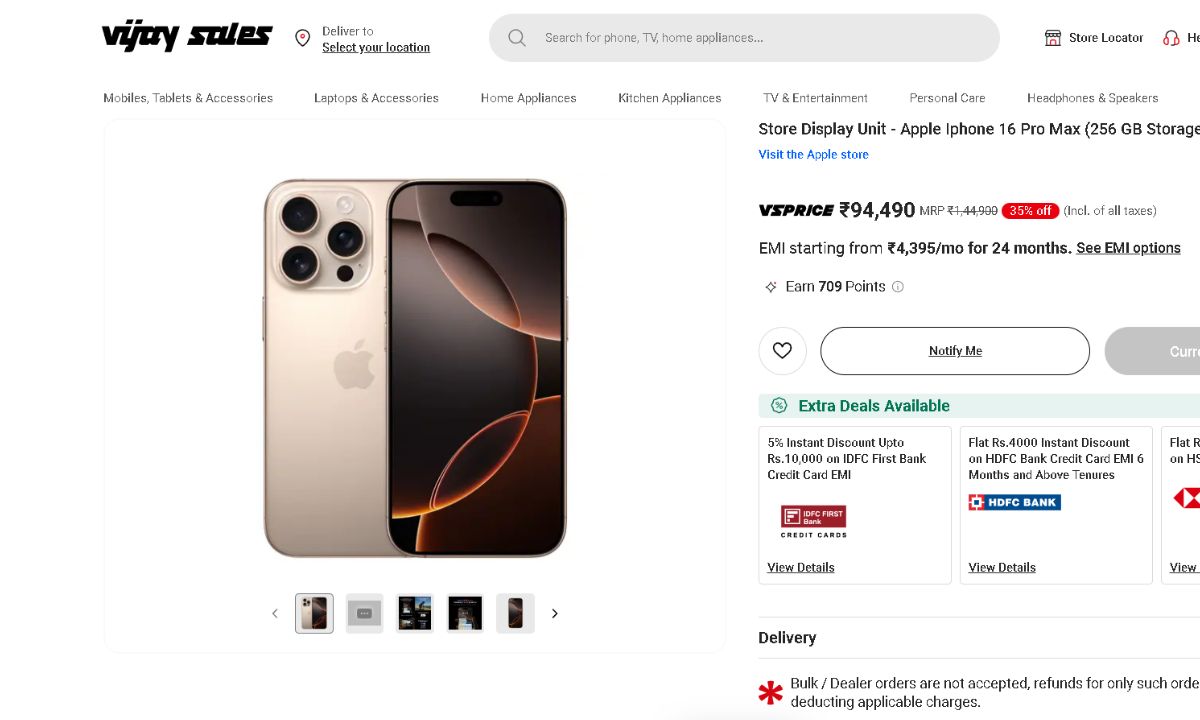Add product to wishlist heart
Image resolution: width=1200 pixels, height=720 pixels.
pyautogui.click(x=782, y=351)
